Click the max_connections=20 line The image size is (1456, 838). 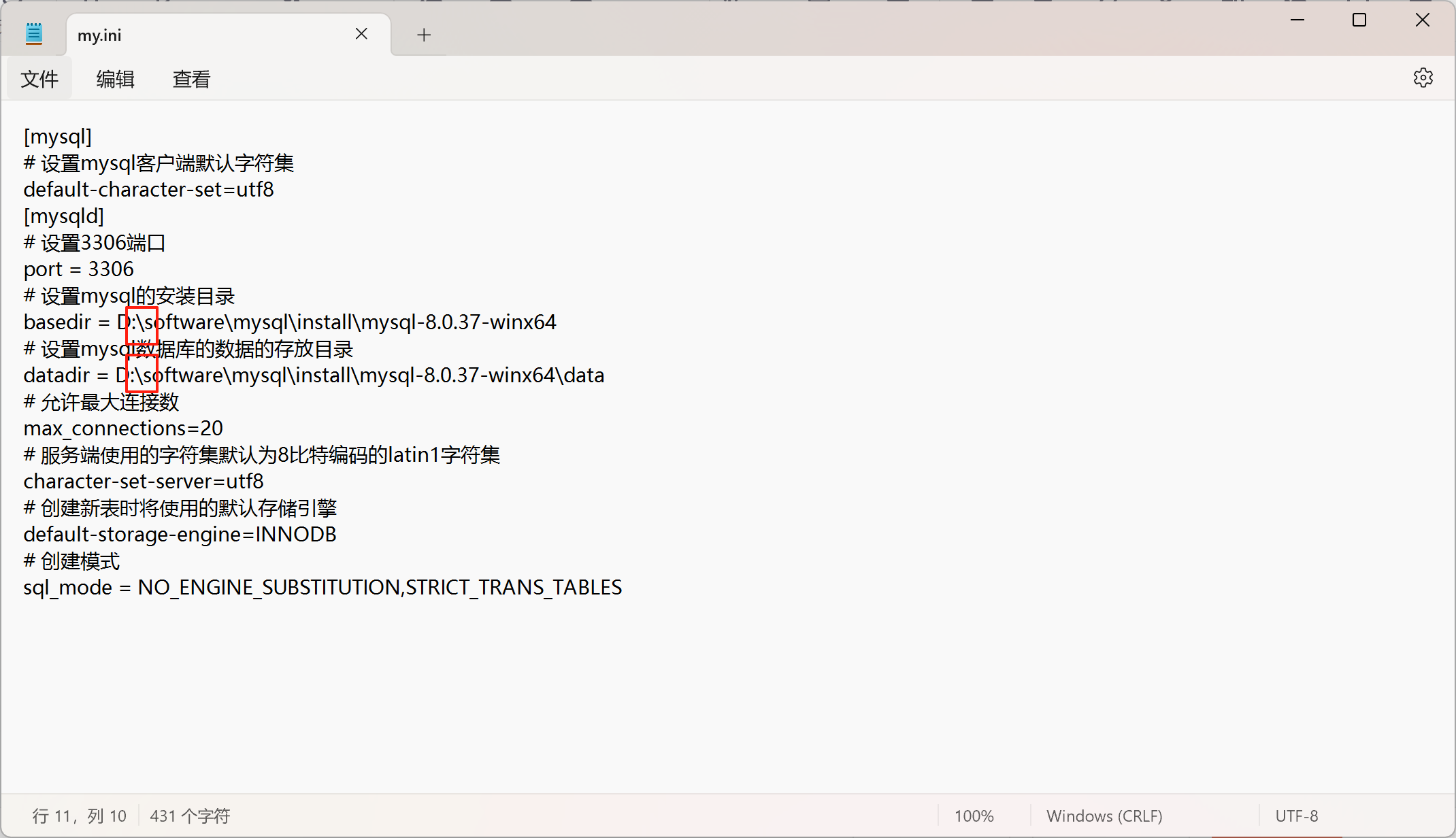(x=122, y=428)
